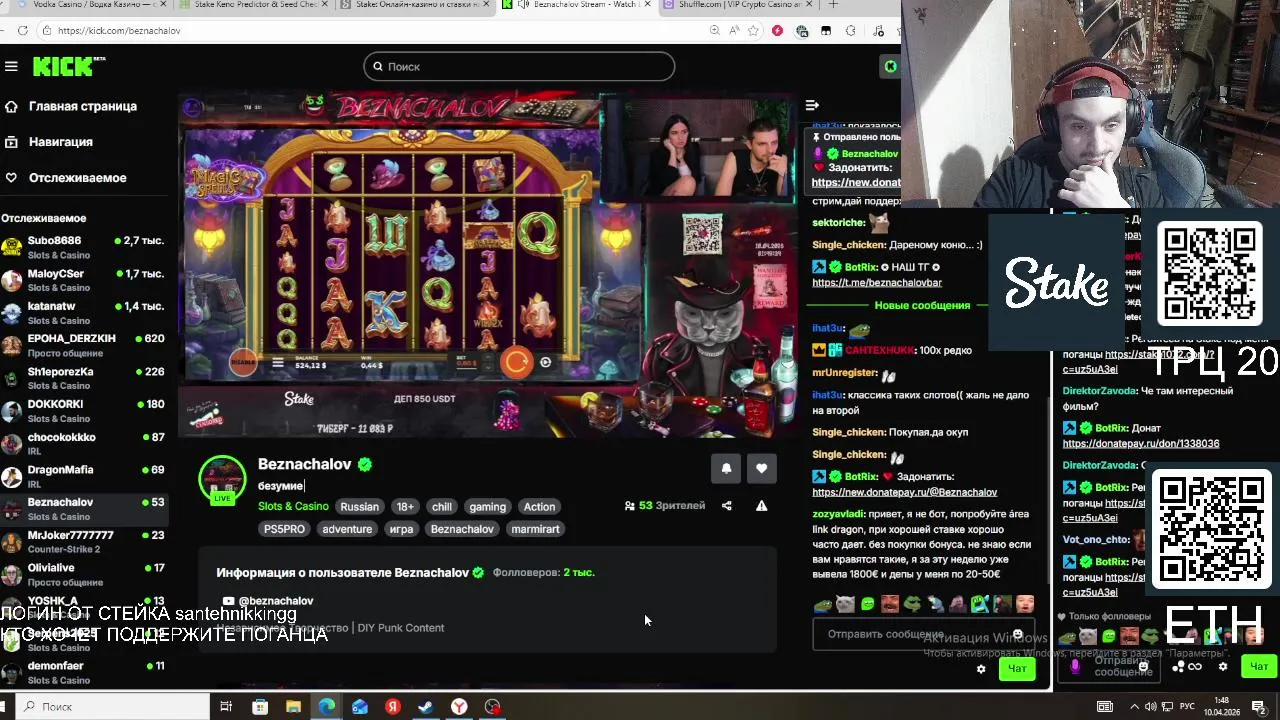Open Steam from taskbar

pyautogui.click(x=425, y=707)
